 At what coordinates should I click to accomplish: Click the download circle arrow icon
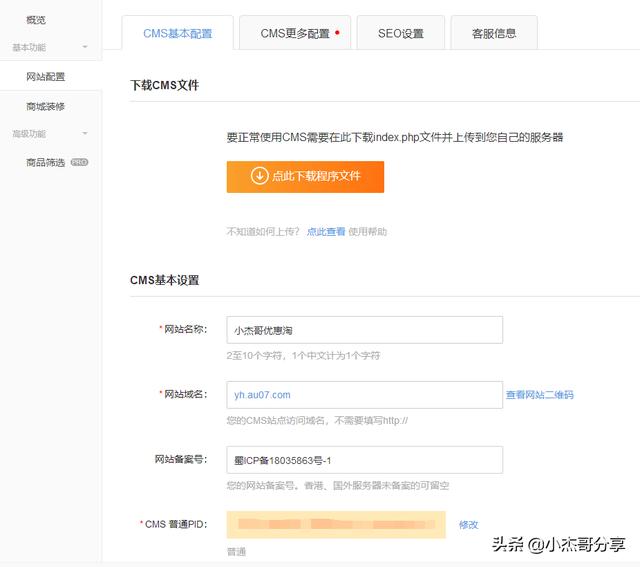click(x=259, y=176)
